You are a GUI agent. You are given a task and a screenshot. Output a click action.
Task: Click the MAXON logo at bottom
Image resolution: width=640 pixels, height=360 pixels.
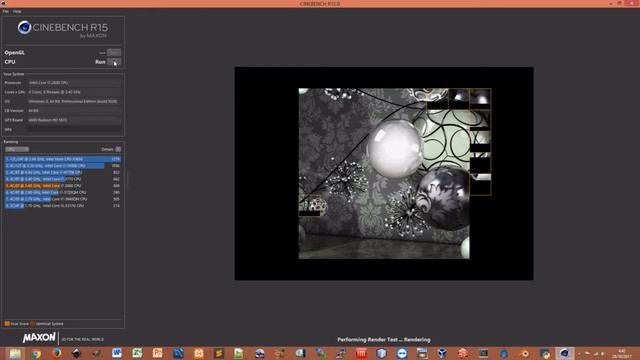pos(39,338)
